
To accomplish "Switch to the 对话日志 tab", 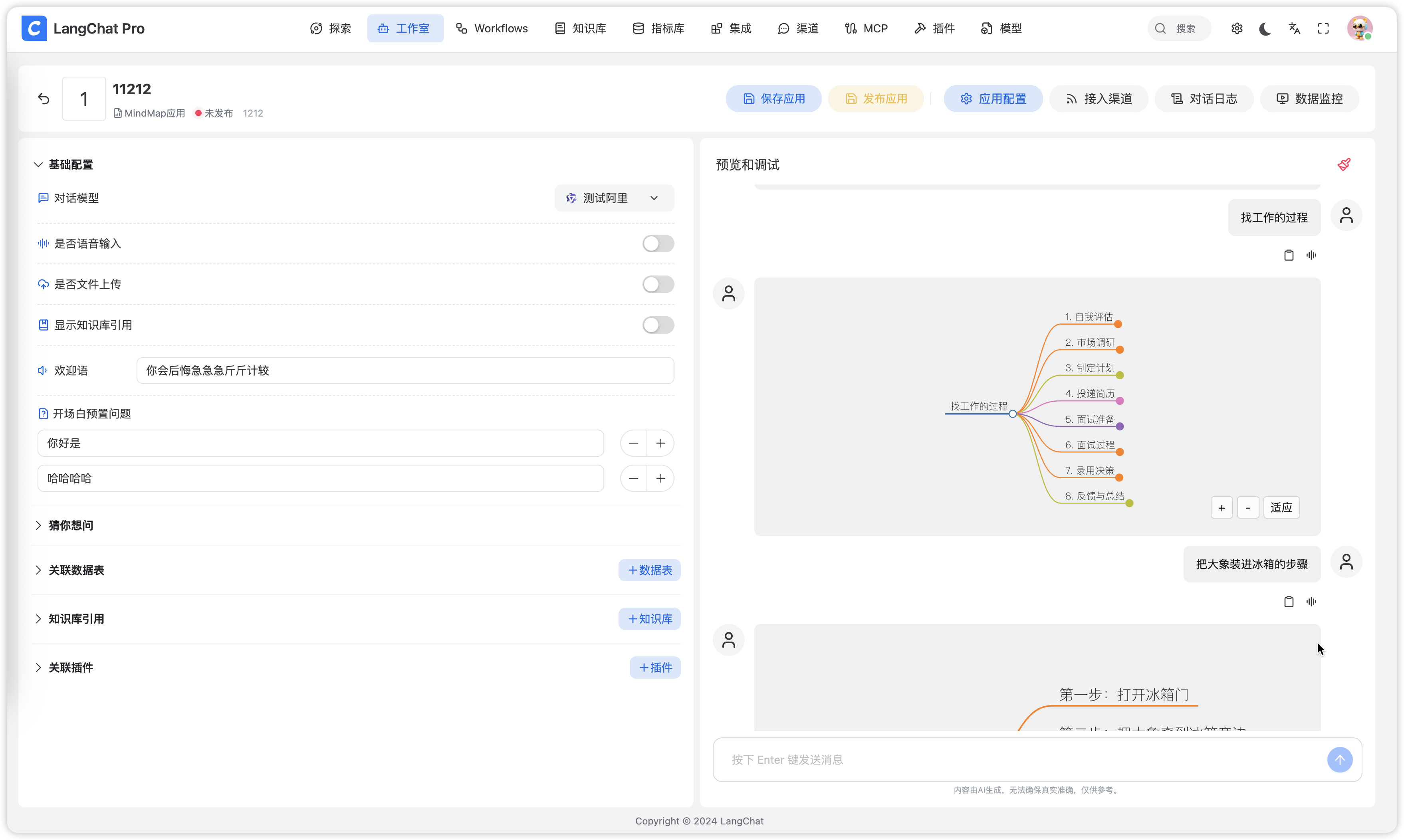I will [x=1204, y=99].
